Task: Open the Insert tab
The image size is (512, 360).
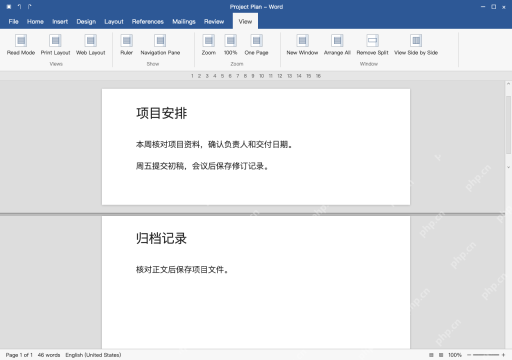Action: 60,22
